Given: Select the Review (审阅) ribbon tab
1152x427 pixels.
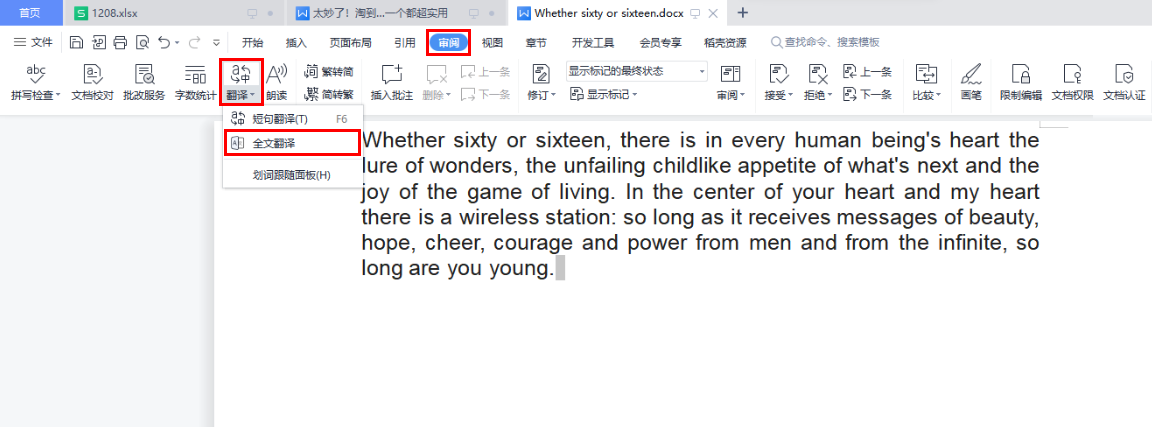Looking at the screenshot, I should tap(449, 43).
